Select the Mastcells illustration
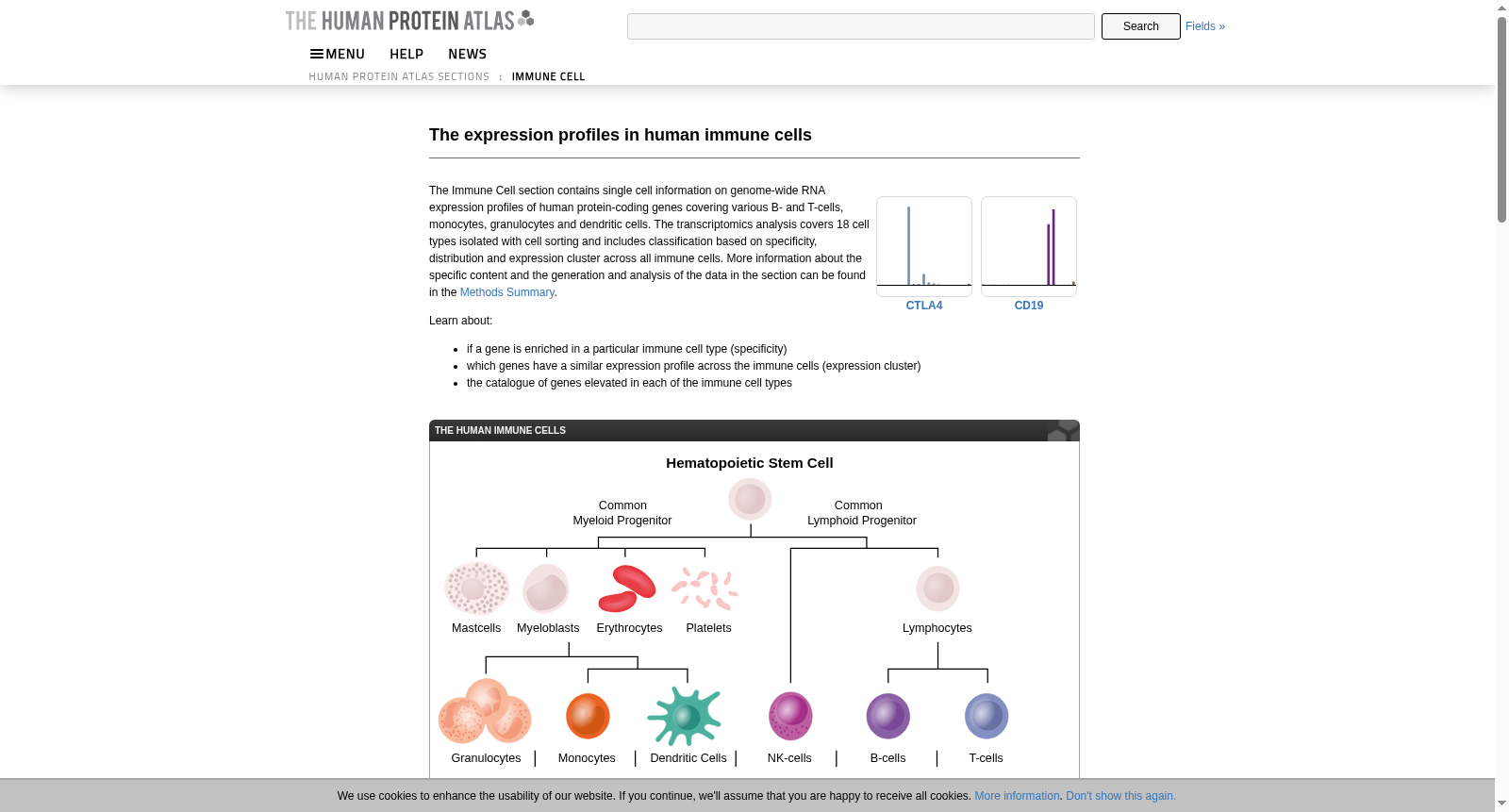Viewport: 1509px width, 812px height. tap(477, 588)
